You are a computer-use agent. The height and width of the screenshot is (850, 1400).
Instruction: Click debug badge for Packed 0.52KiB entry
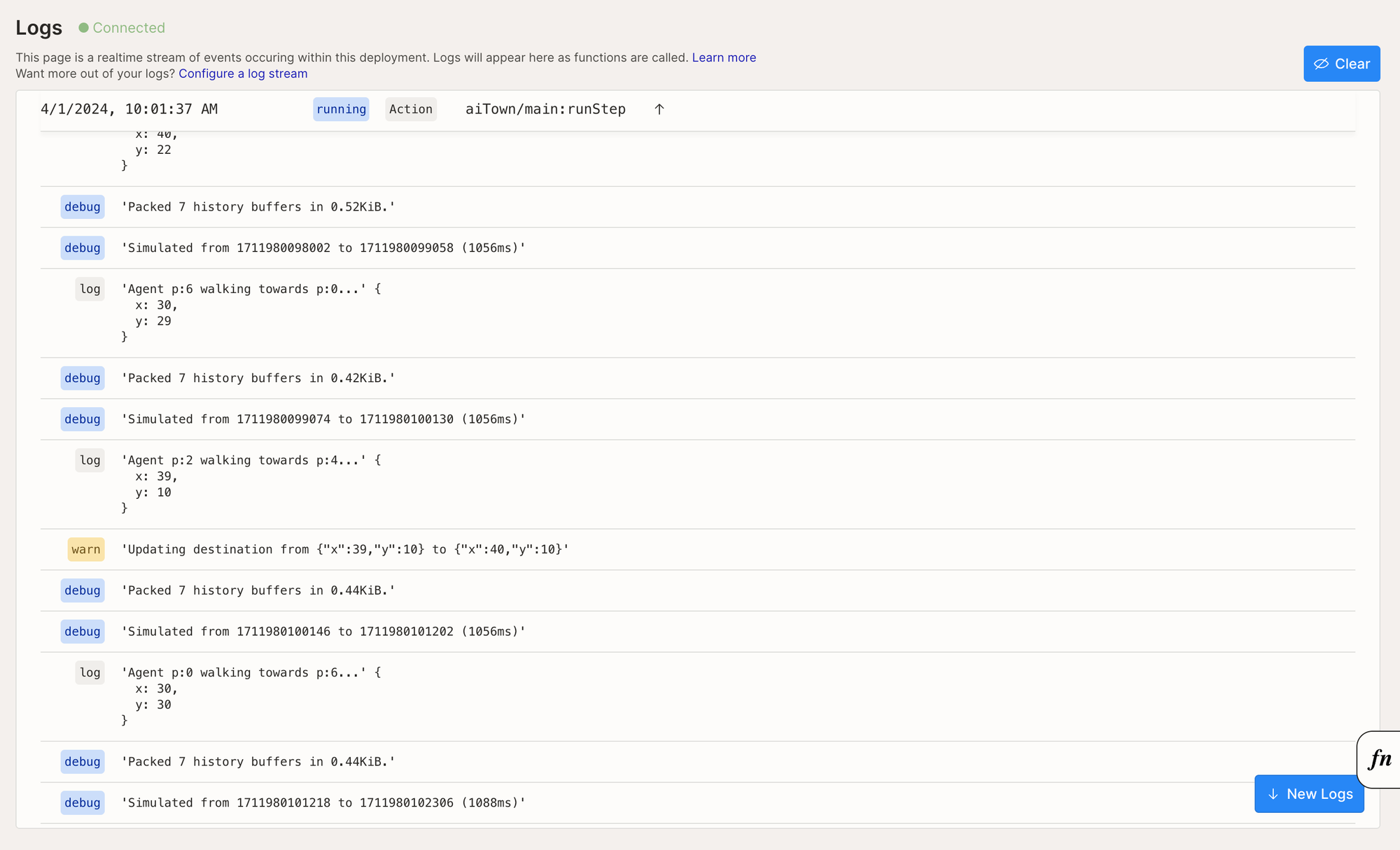tap(83, 207)
